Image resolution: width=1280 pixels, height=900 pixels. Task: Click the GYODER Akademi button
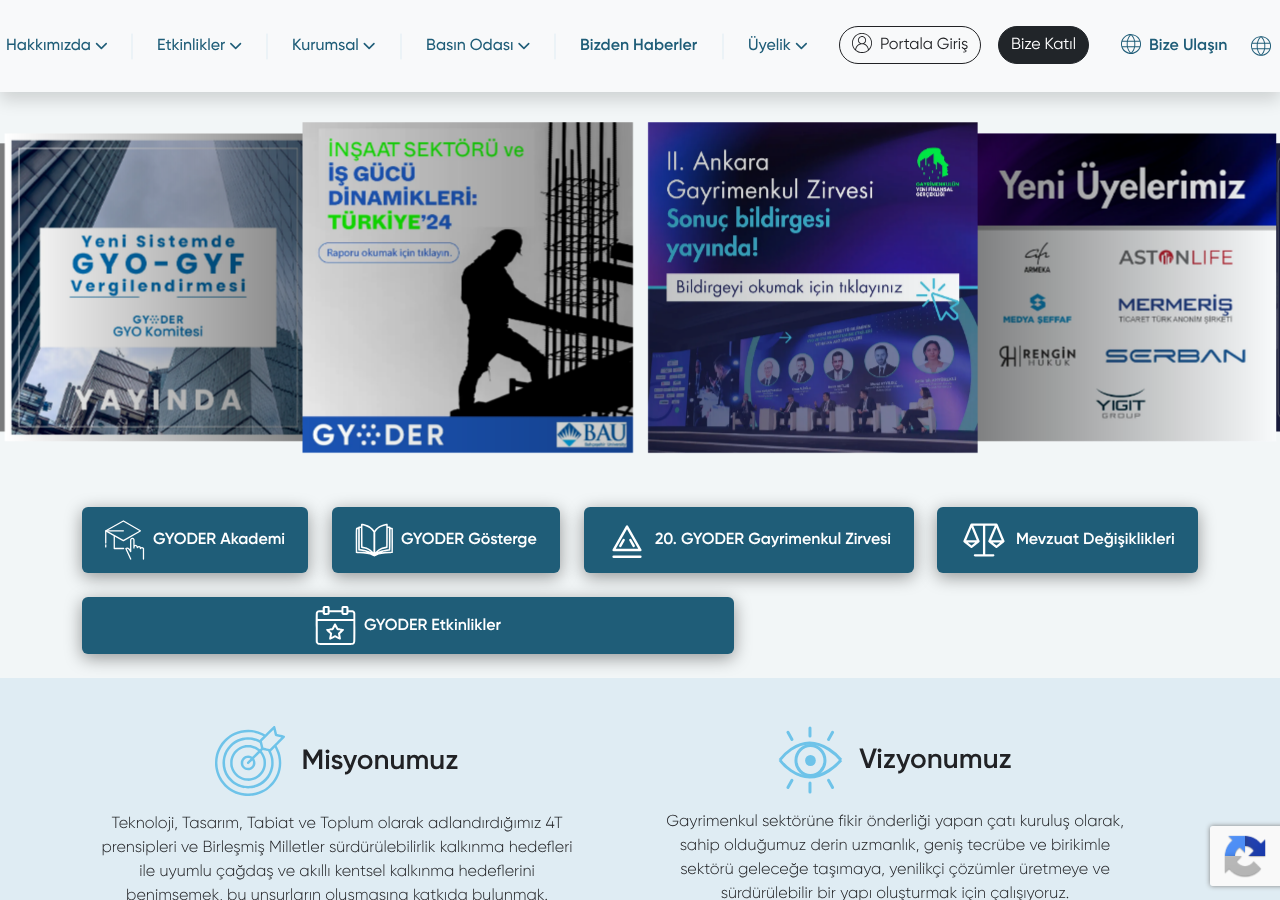pyautogui.click(x=195, y=540)
